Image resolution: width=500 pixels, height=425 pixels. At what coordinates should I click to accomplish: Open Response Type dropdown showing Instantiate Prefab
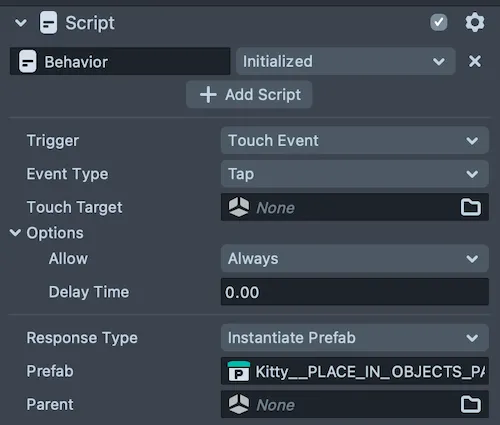(355, 338)
